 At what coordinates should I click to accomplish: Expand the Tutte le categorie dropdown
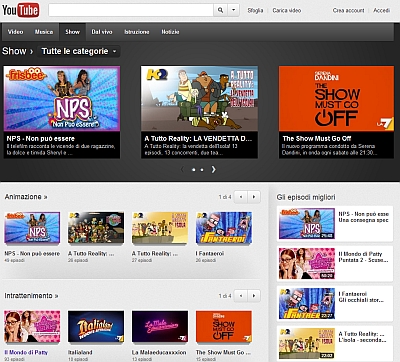[x=79, y=51]
